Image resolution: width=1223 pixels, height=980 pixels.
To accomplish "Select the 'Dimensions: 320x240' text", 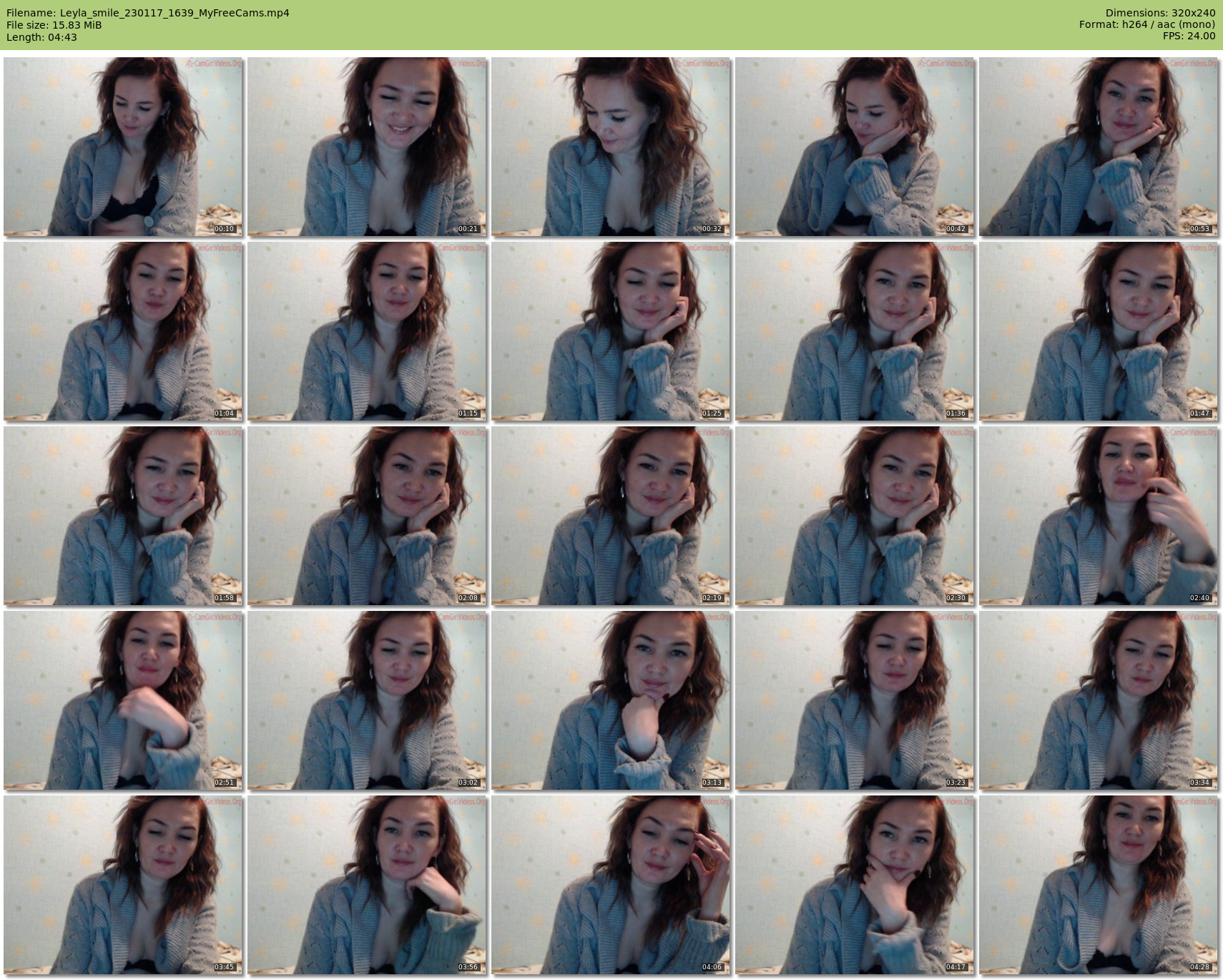I will point(1160,13).
